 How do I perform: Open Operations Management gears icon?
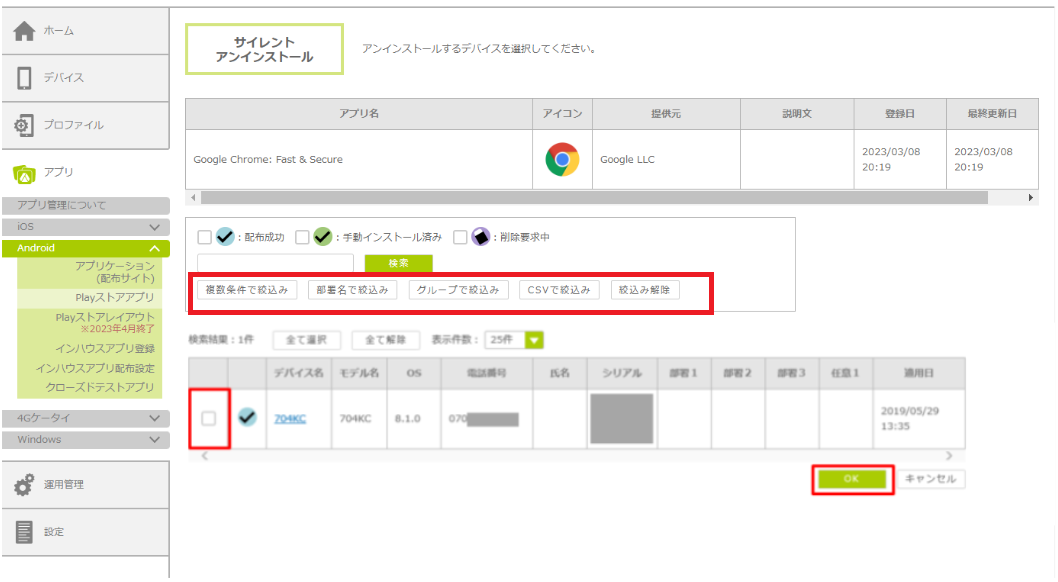pyautogui.click(x=25, y=485)
